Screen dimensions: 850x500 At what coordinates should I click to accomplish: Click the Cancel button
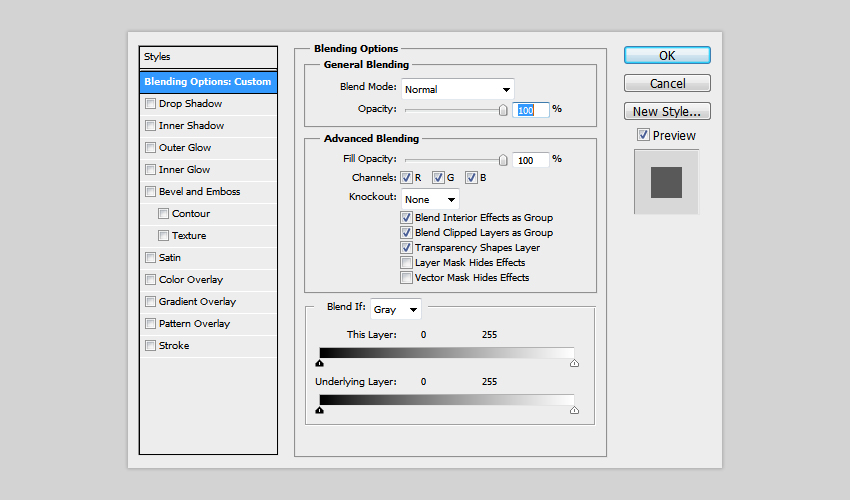click(x=667, y=83)
